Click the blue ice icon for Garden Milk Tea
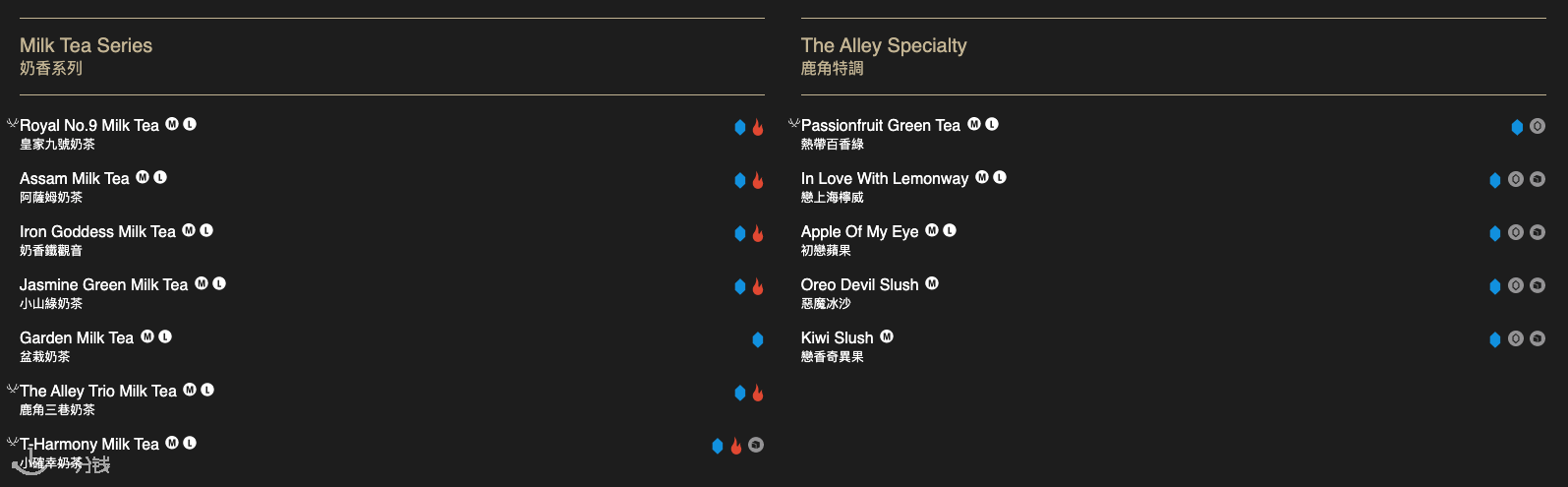 [758, 339]
